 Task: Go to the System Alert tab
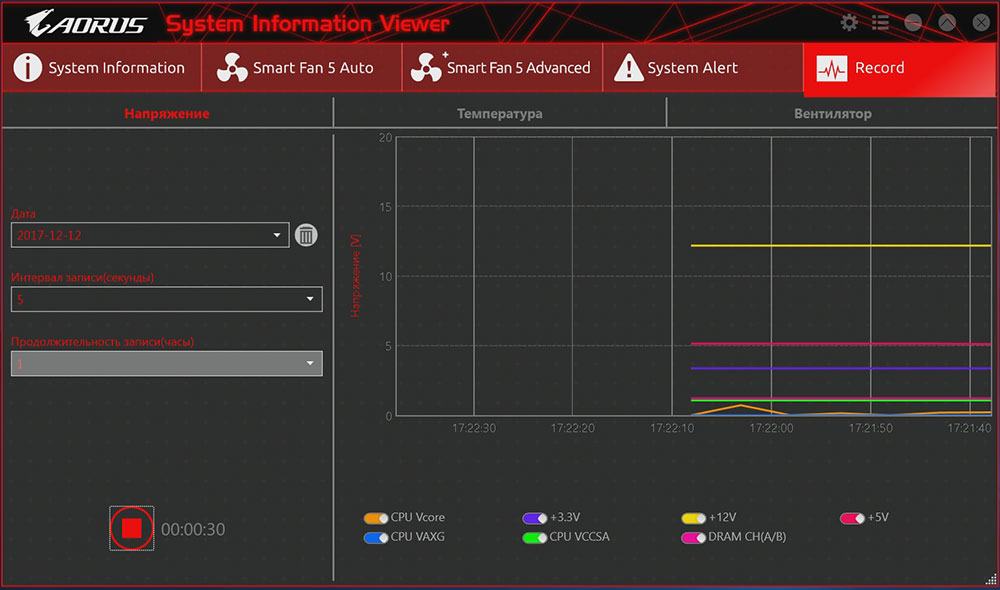(702, 68)
